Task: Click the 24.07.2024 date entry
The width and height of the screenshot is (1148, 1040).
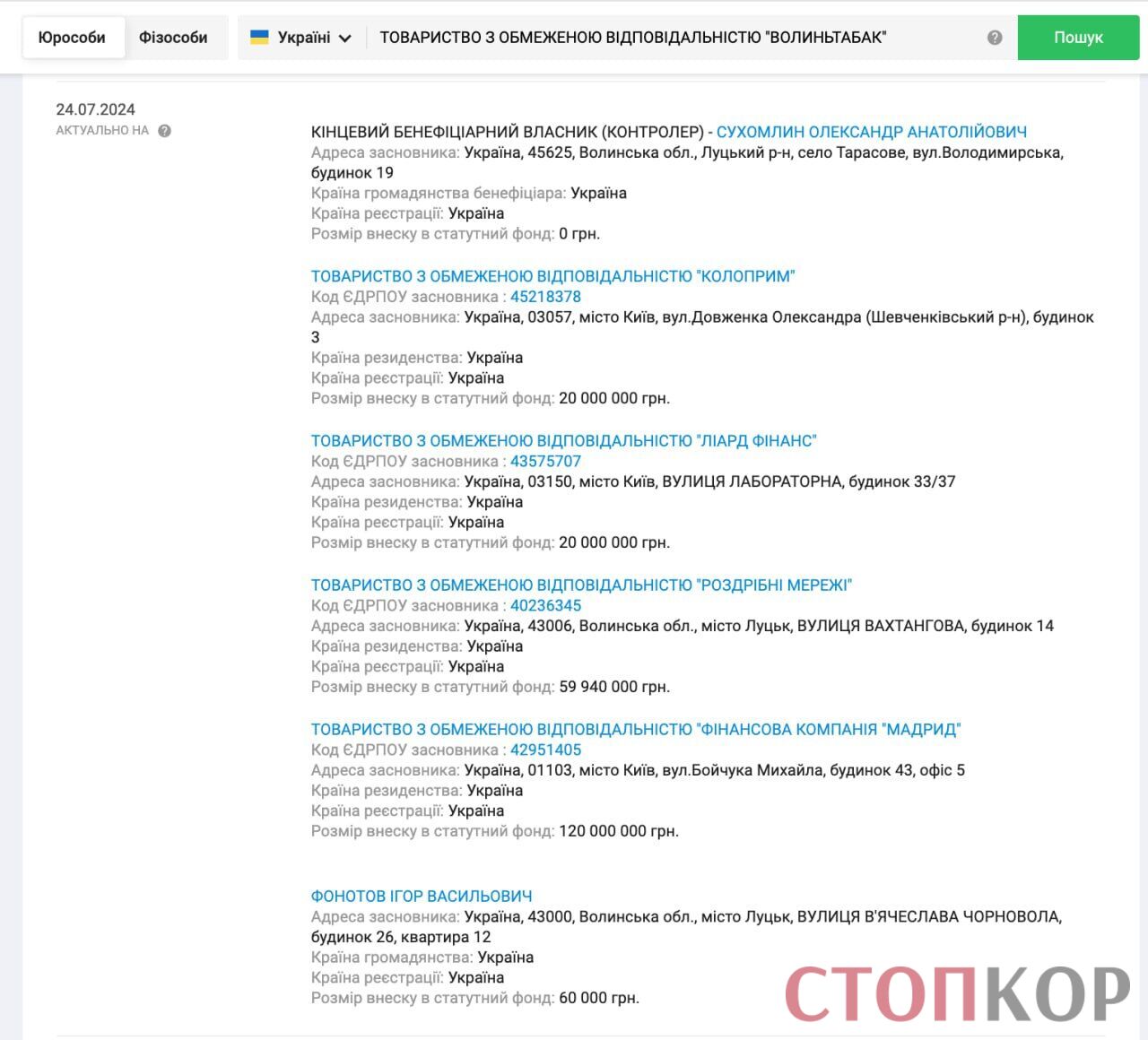Action: point(95,110)
